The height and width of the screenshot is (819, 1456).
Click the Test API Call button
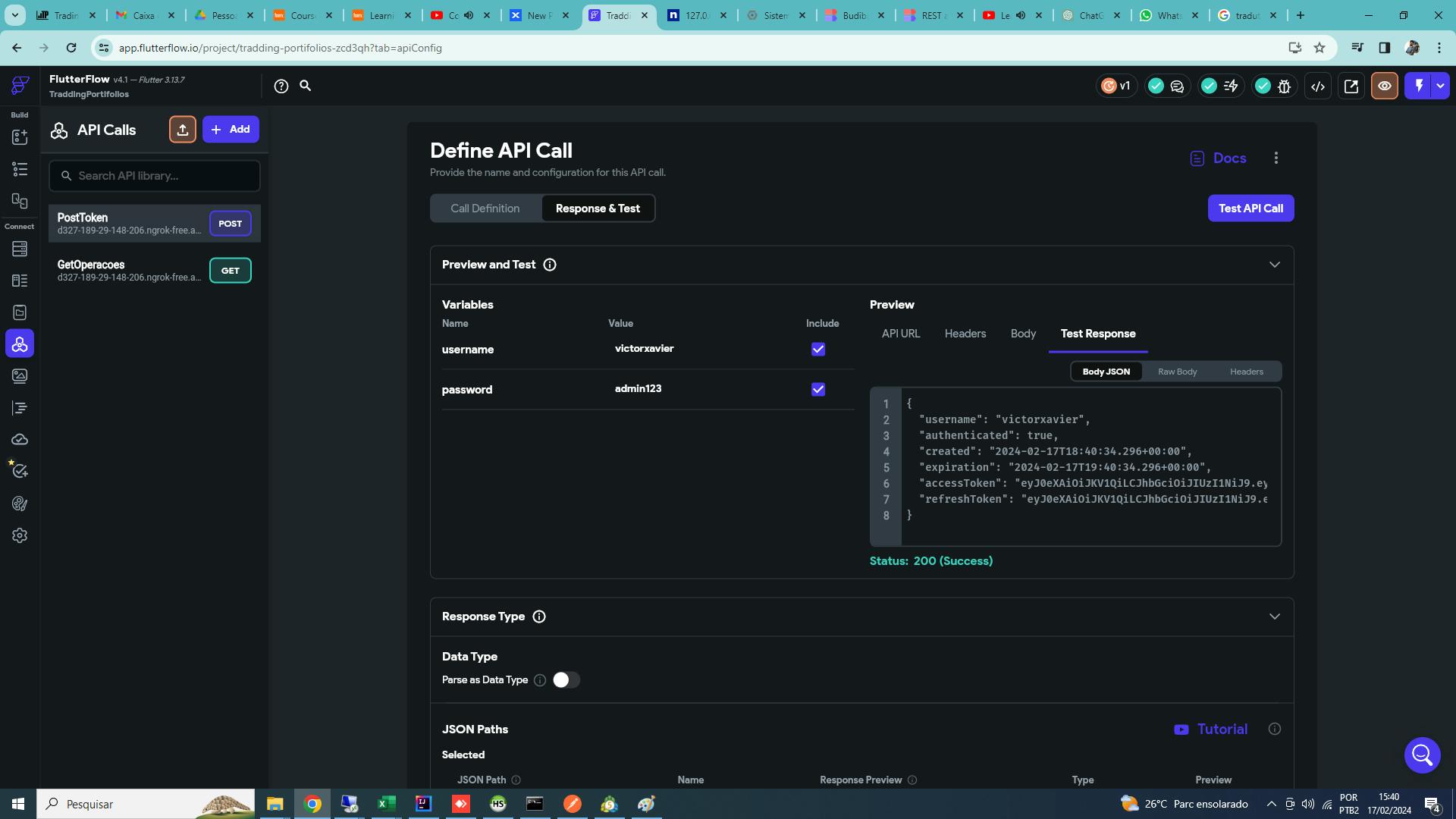(1250, 209)
